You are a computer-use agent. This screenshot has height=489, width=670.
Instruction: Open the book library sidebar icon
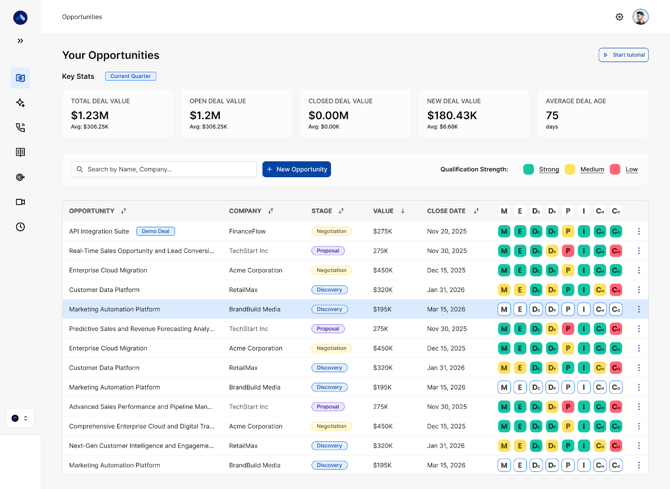[20, 152]
